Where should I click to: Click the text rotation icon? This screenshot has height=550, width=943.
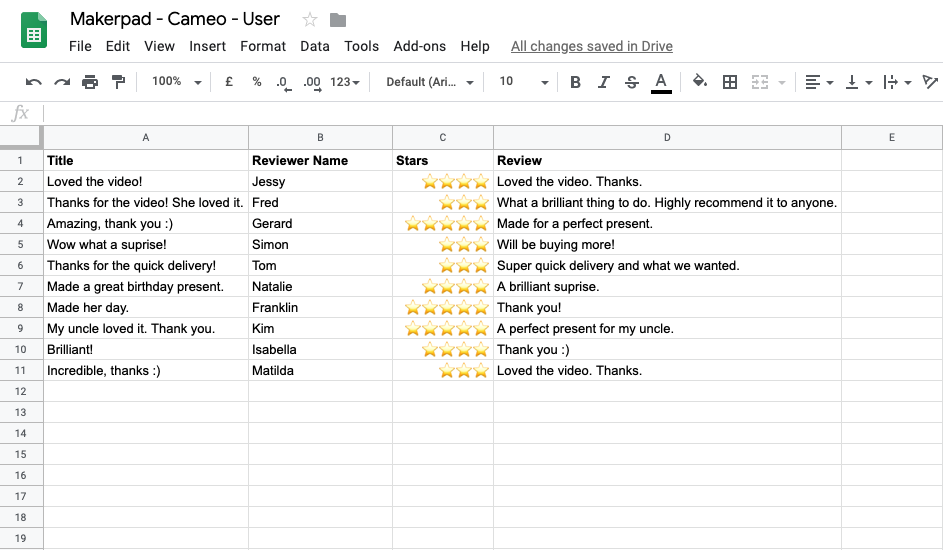930,82
